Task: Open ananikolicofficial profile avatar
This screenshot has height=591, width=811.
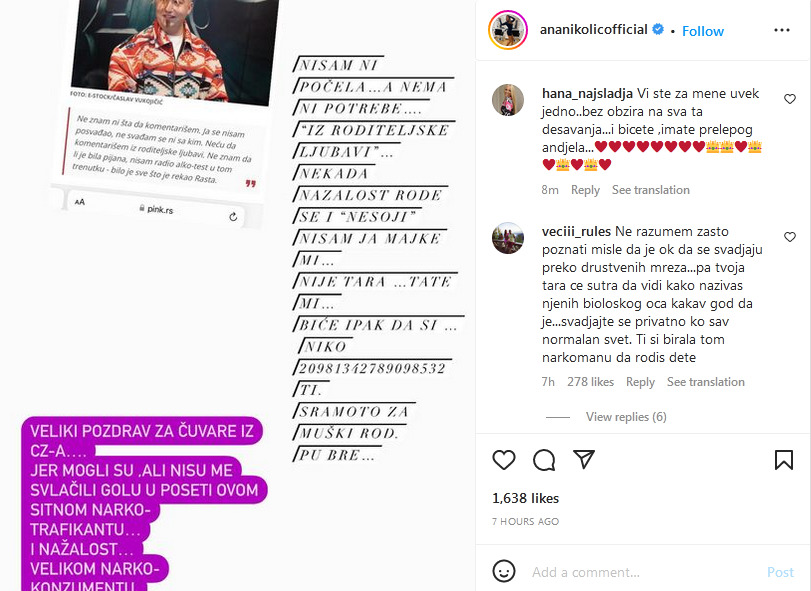Action: tap(508, 30)
